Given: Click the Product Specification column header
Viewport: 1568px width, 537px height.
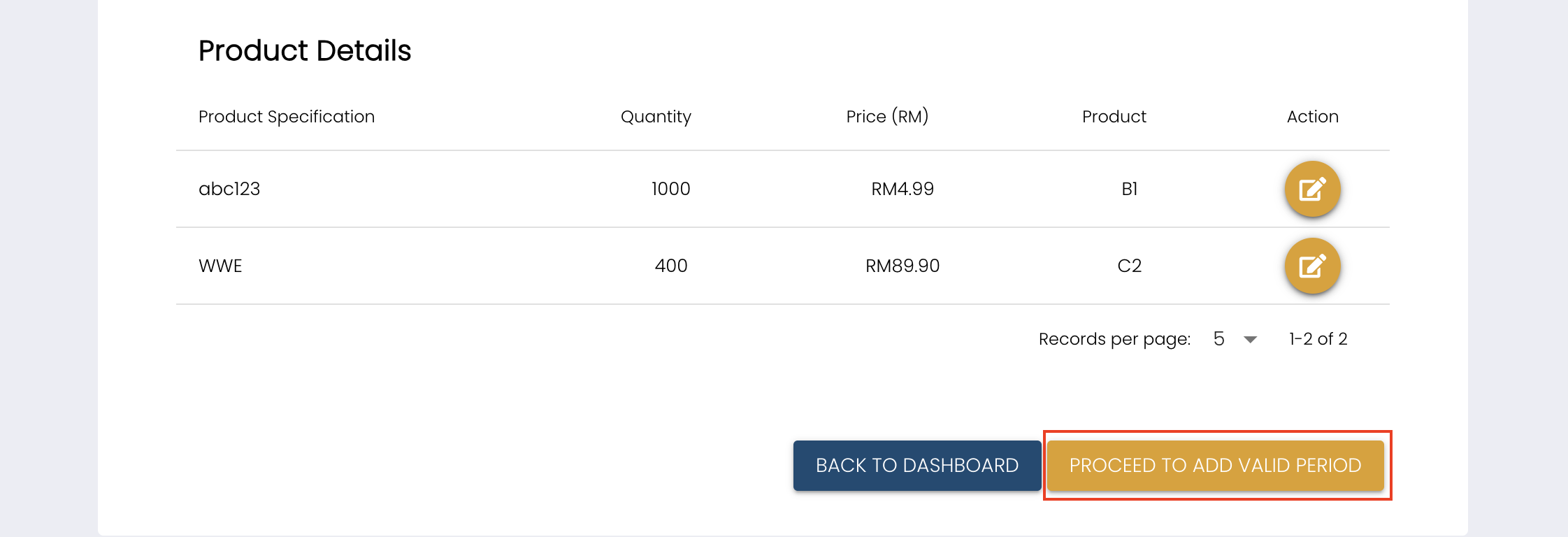Looking at the screenshot, I should coord(287,117).
